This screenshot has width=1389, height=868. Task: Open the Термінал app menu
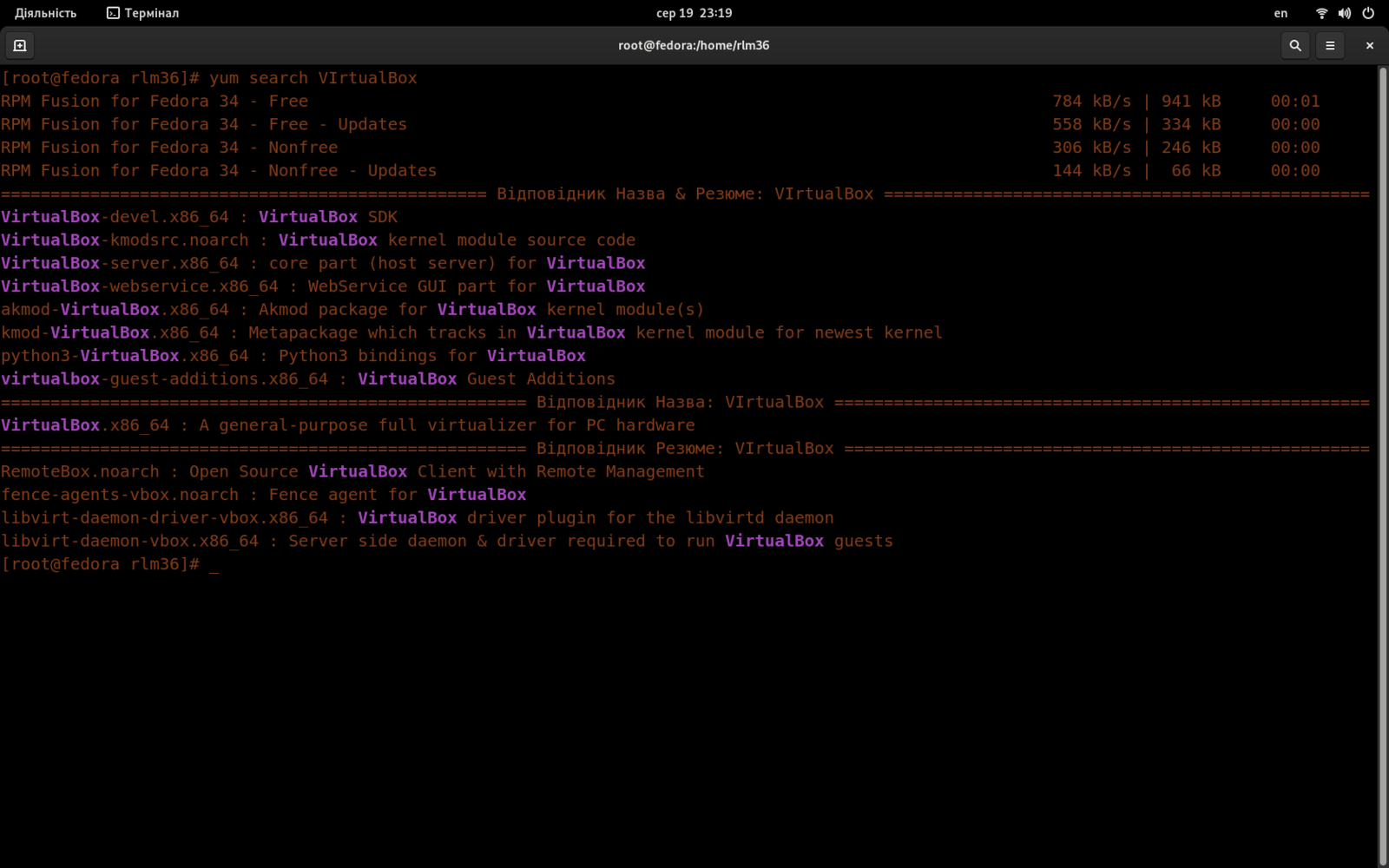coord(142,13)
